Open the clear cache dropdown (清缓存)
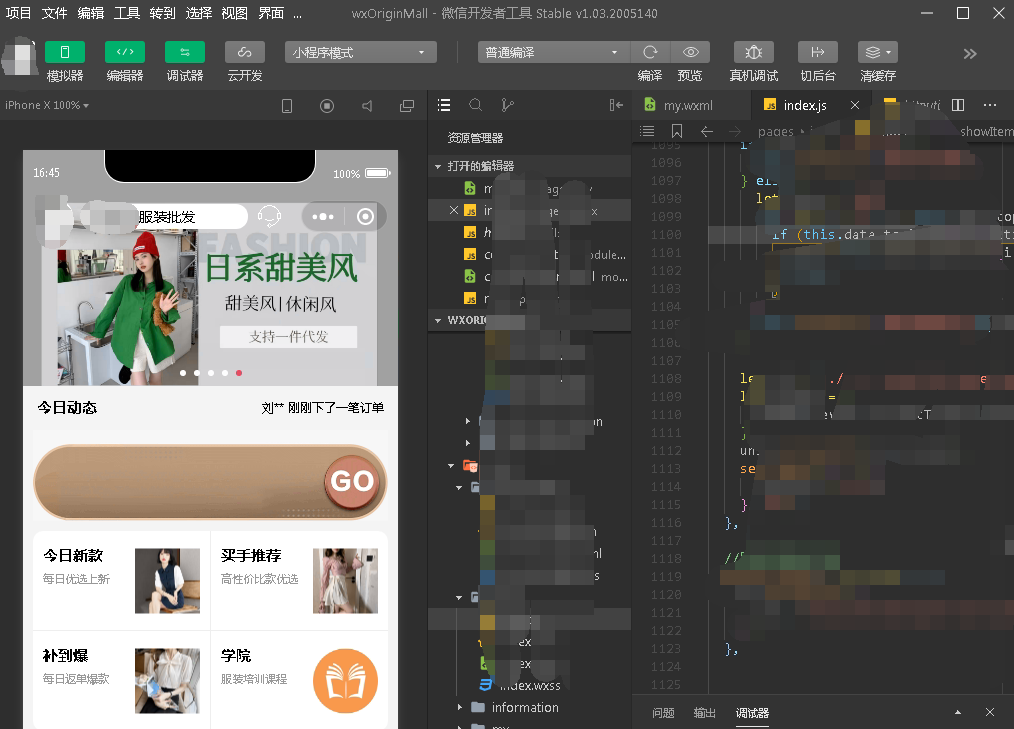 878,52
